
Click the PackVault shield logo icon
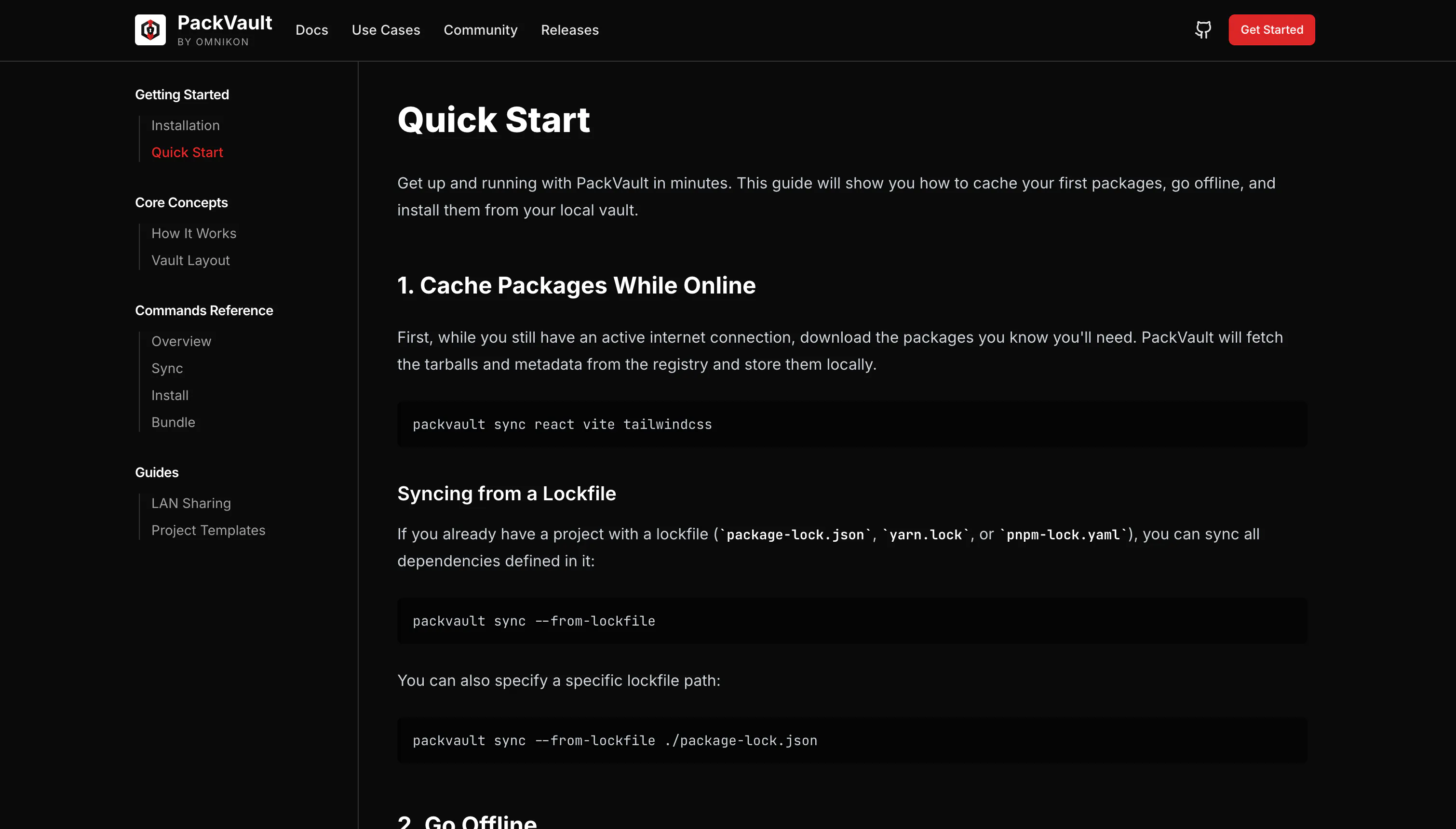coord(150,29)
